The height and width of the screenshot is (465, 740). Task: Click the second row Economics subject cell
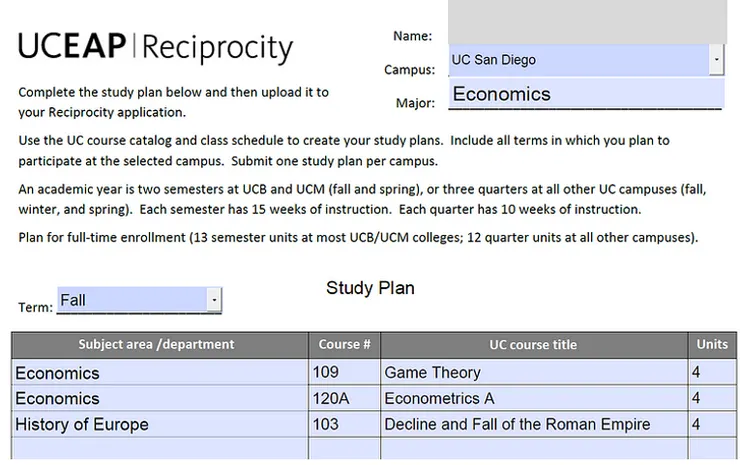(x=159, y=399)
